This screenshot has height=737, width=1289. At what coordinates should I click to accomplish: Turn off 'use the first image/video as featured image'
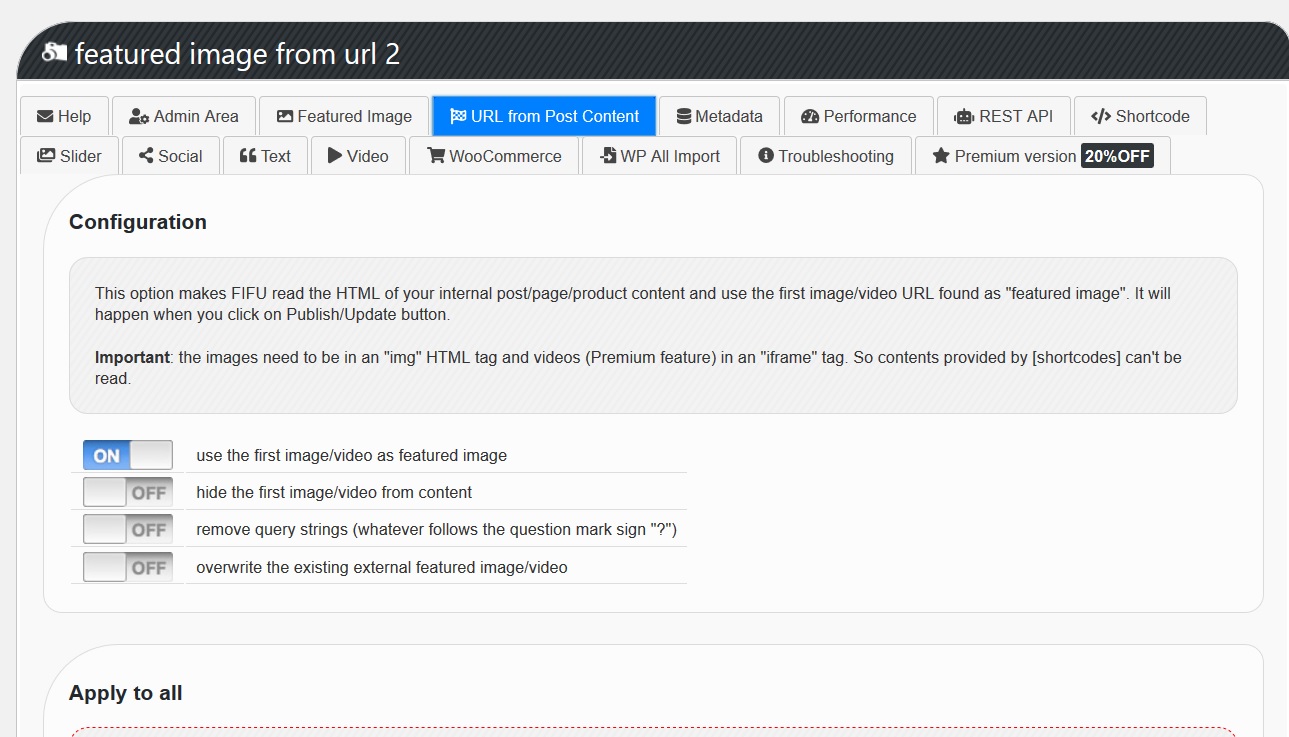click(x=128, y=456)
